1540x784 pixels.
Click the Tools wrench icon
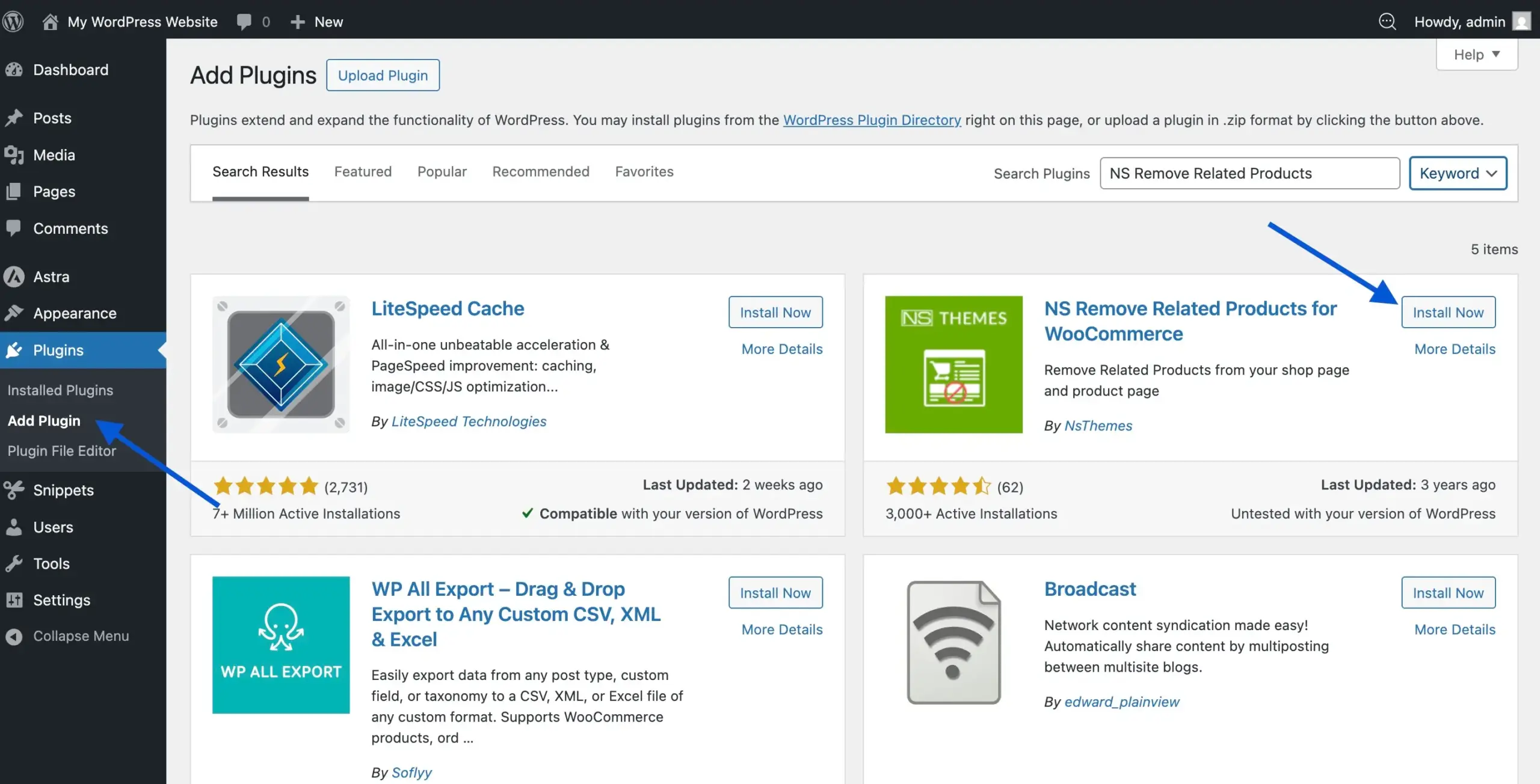tap(14, 563)
